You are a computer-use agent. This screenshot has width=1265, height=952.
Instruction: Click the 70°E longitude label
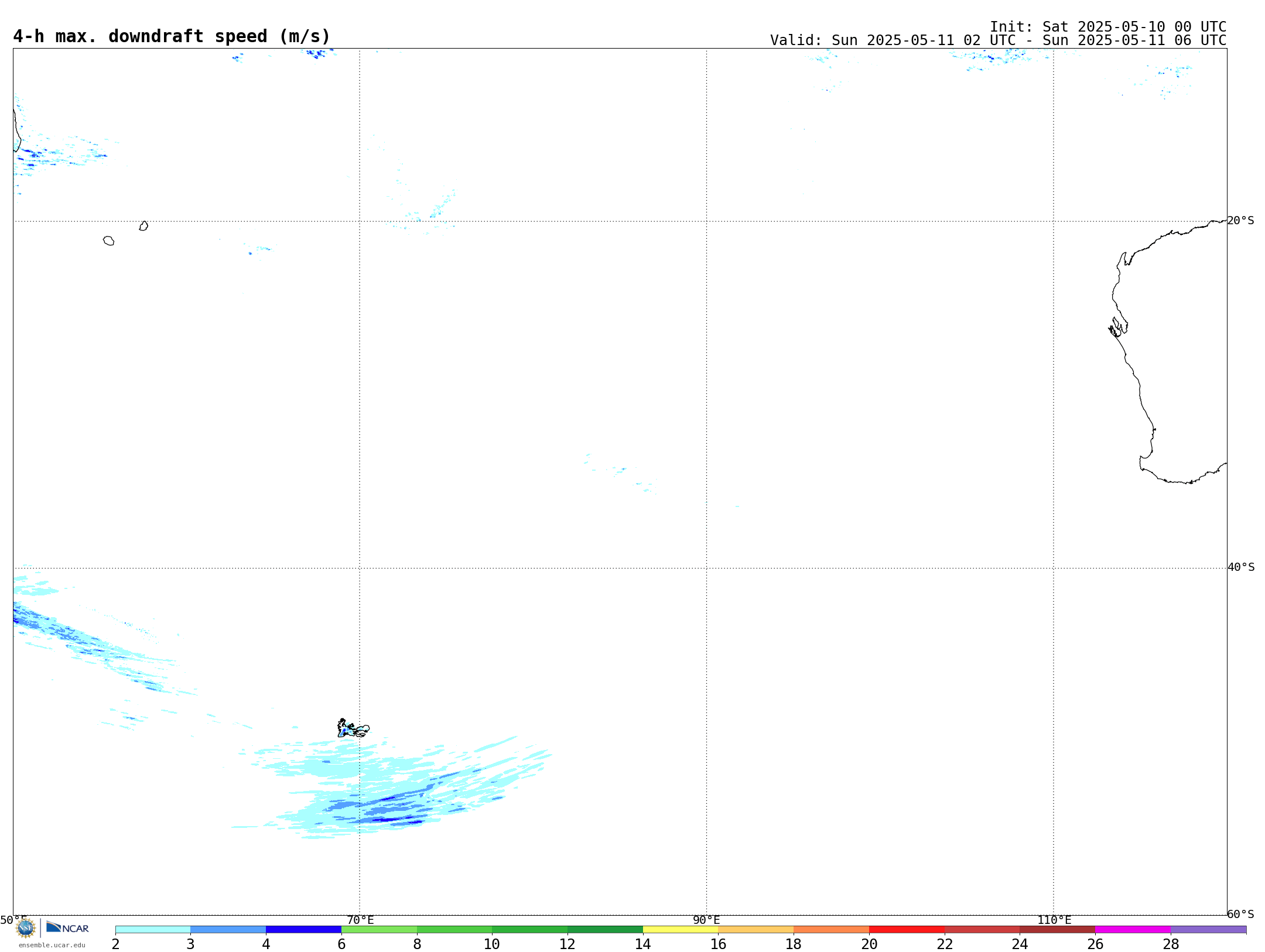pos(360,920)
